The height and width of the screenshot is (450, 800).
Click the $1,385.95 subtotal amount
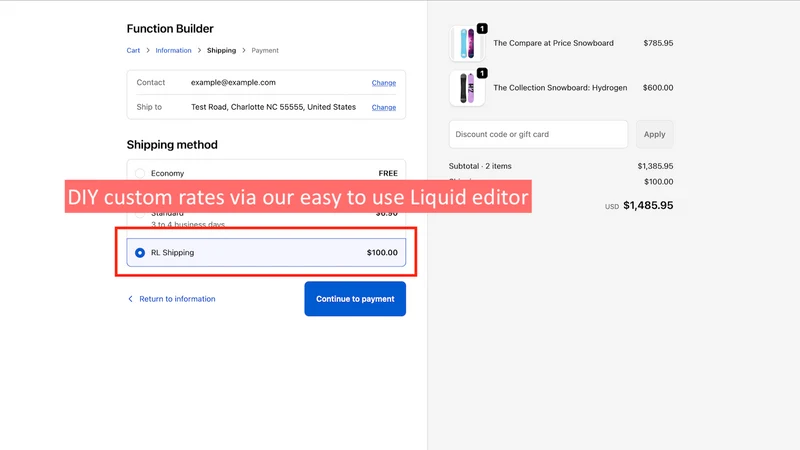655,166
